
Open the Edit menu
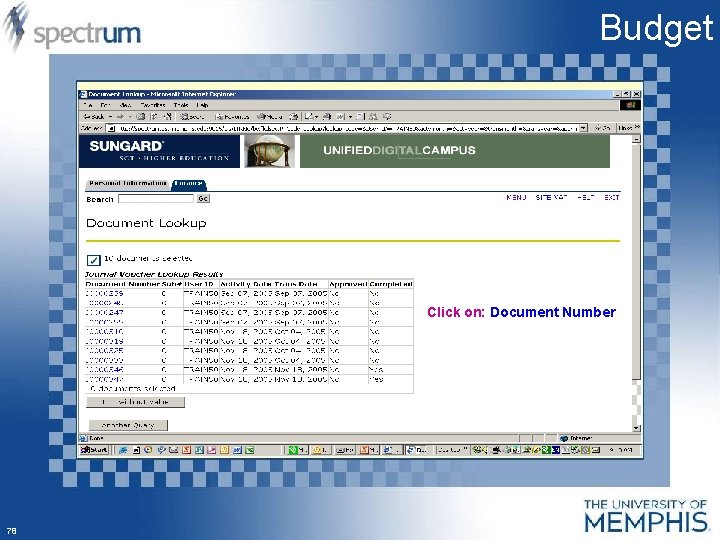pos(105,105)
